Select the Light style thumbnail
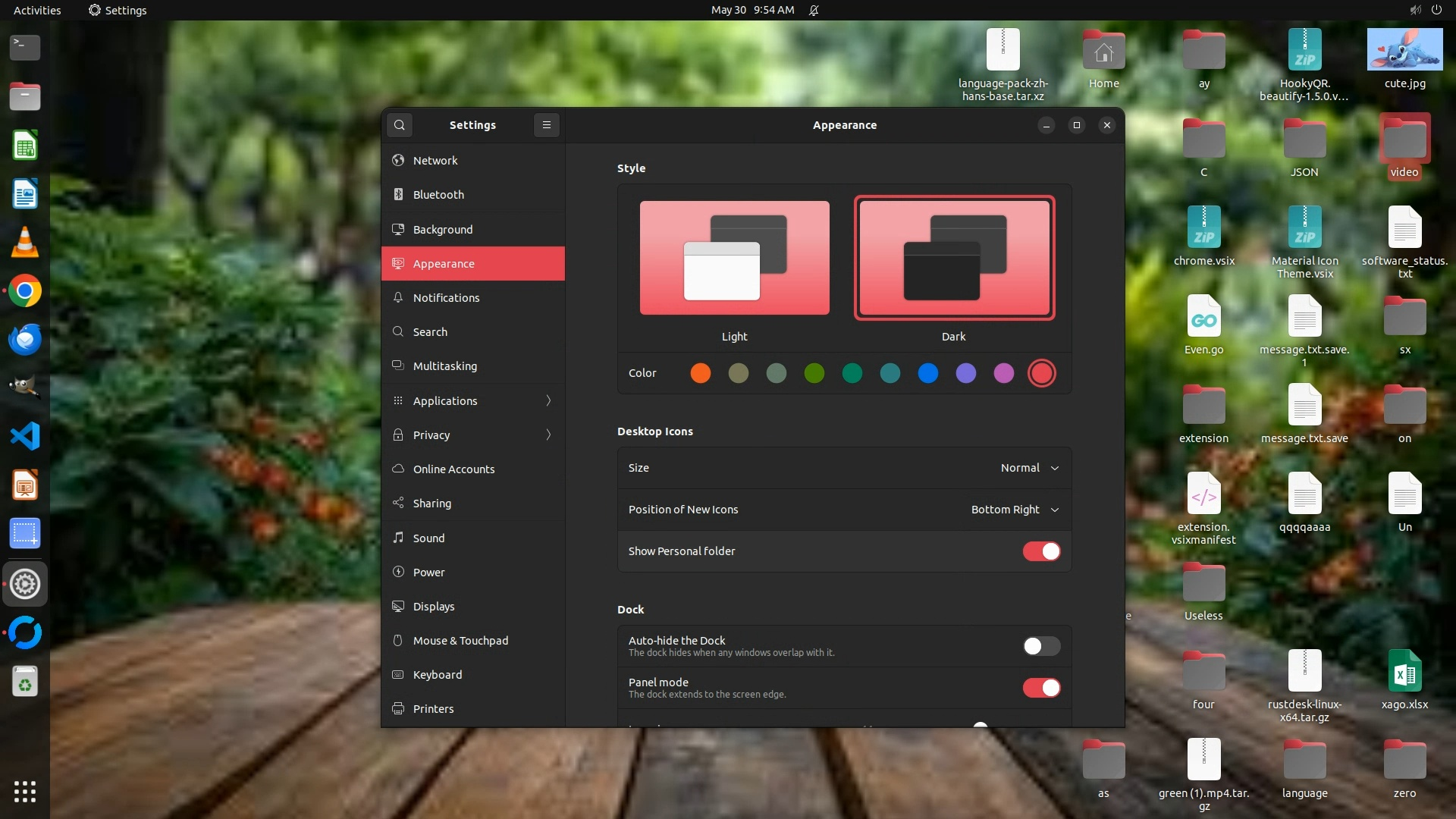This screenshot has width=1456, height=819. tap(734, 258)
